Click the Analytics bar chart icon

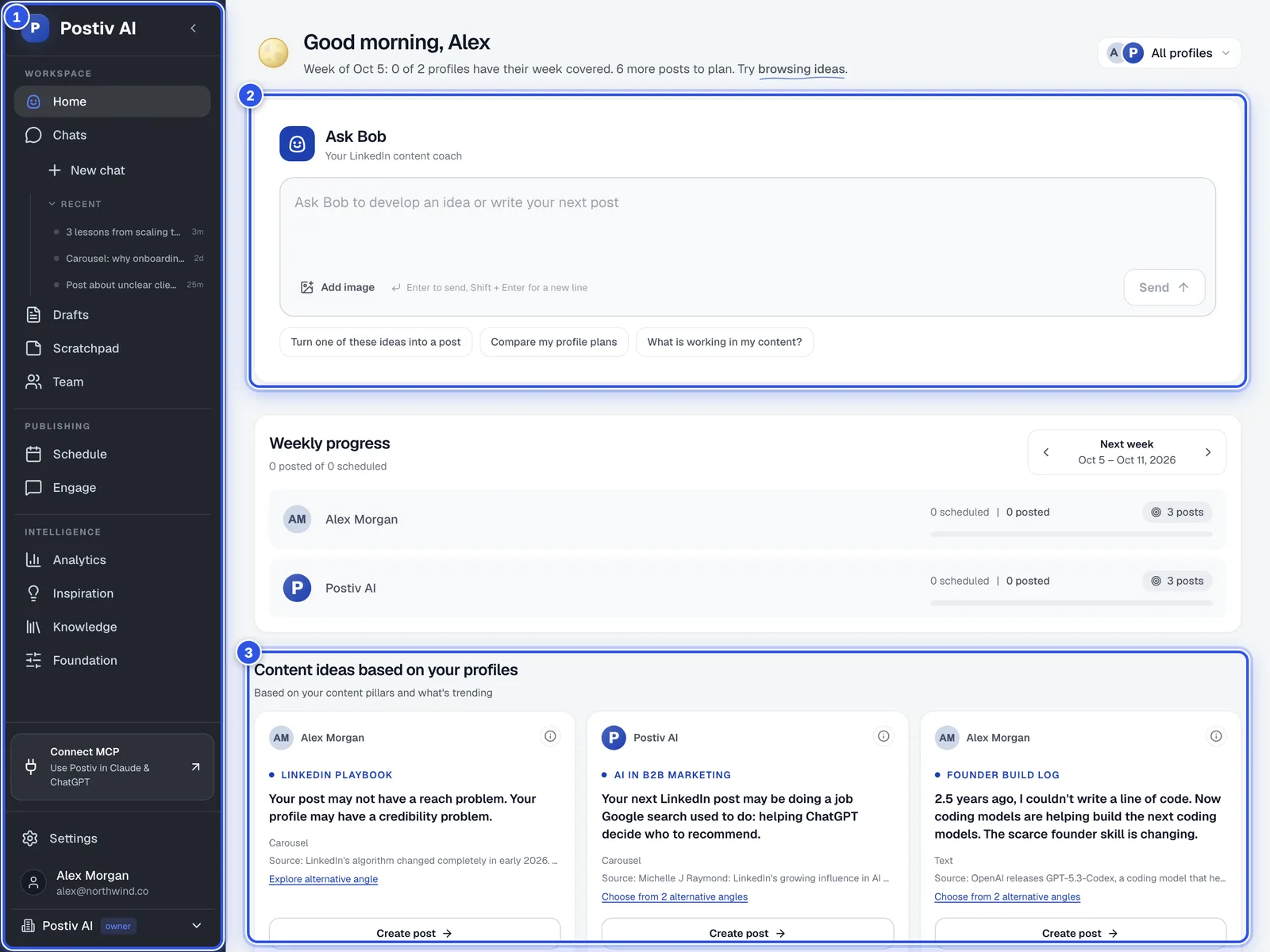click(x=33, y=560)
